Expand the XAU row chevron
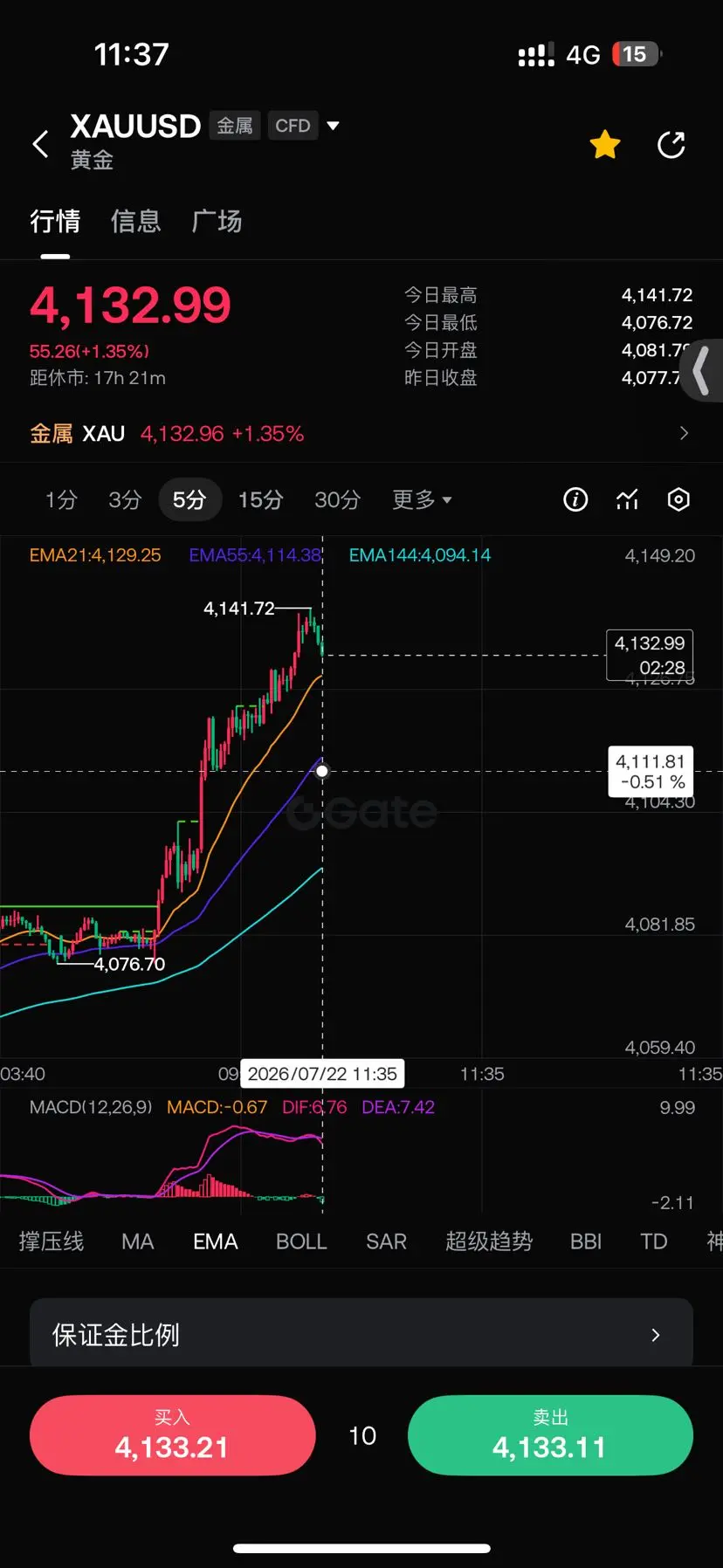 684,433
